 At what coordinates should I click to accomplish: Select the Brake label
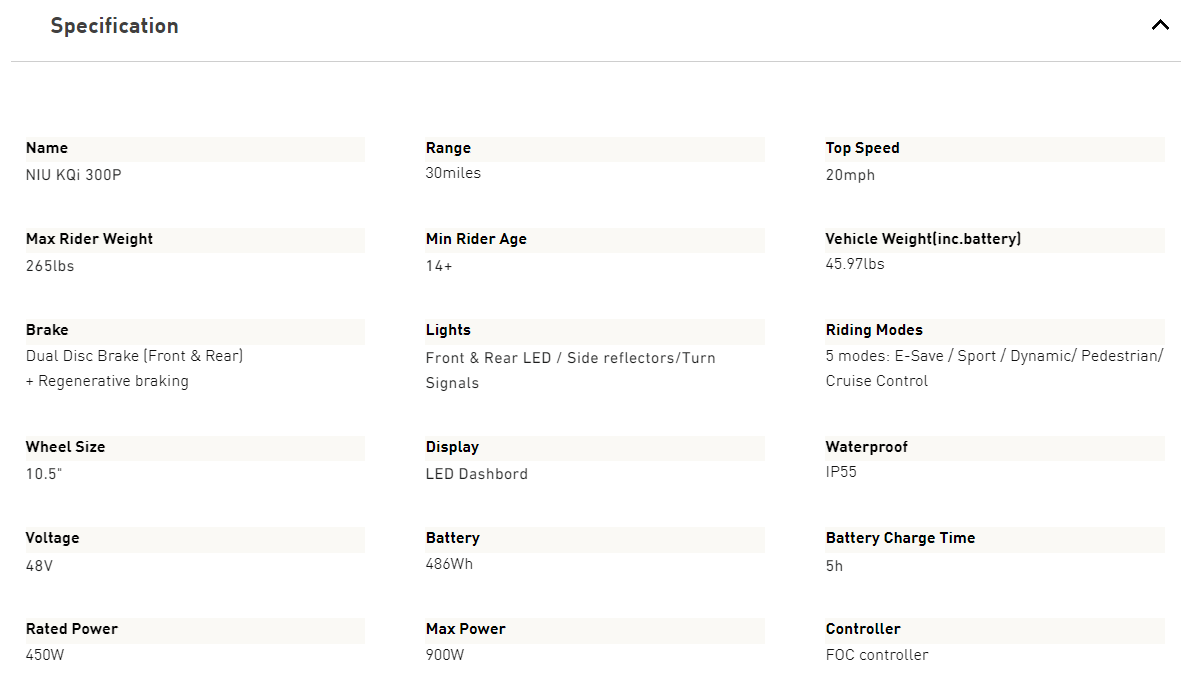point(47,330)
